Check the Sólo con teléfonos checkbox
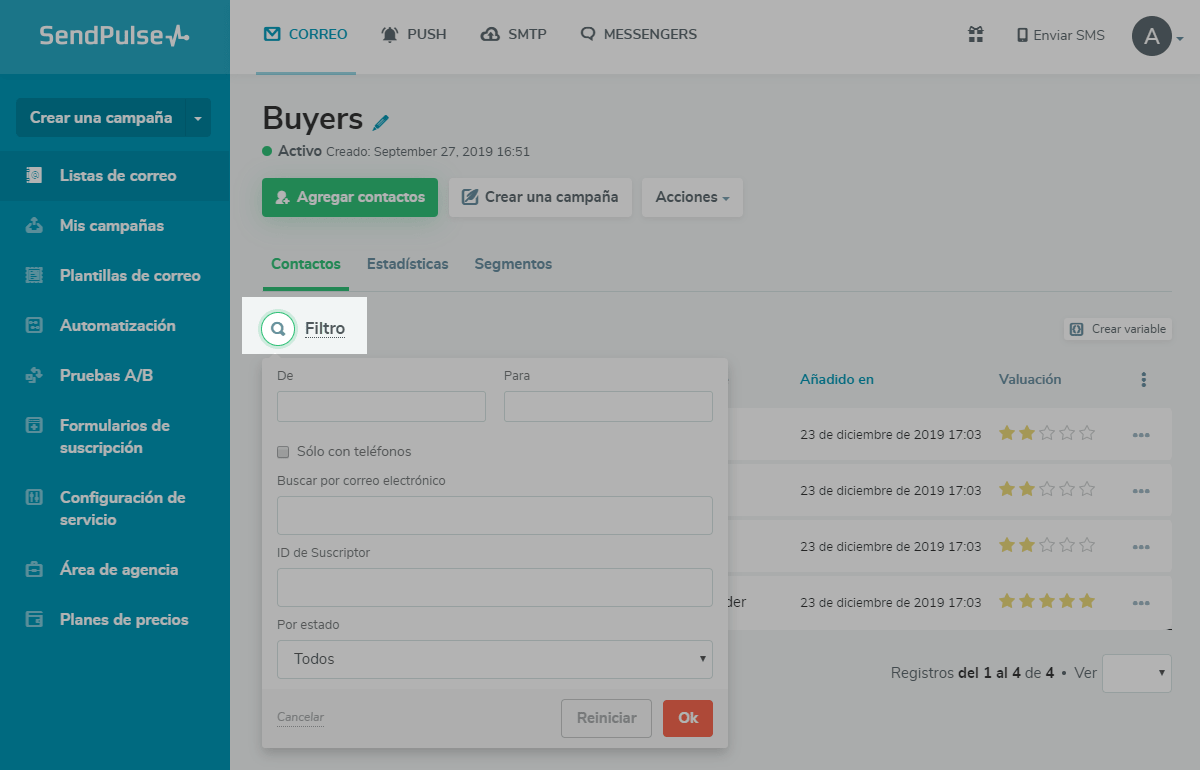1200x770 pixels. (x=284, y=451)
